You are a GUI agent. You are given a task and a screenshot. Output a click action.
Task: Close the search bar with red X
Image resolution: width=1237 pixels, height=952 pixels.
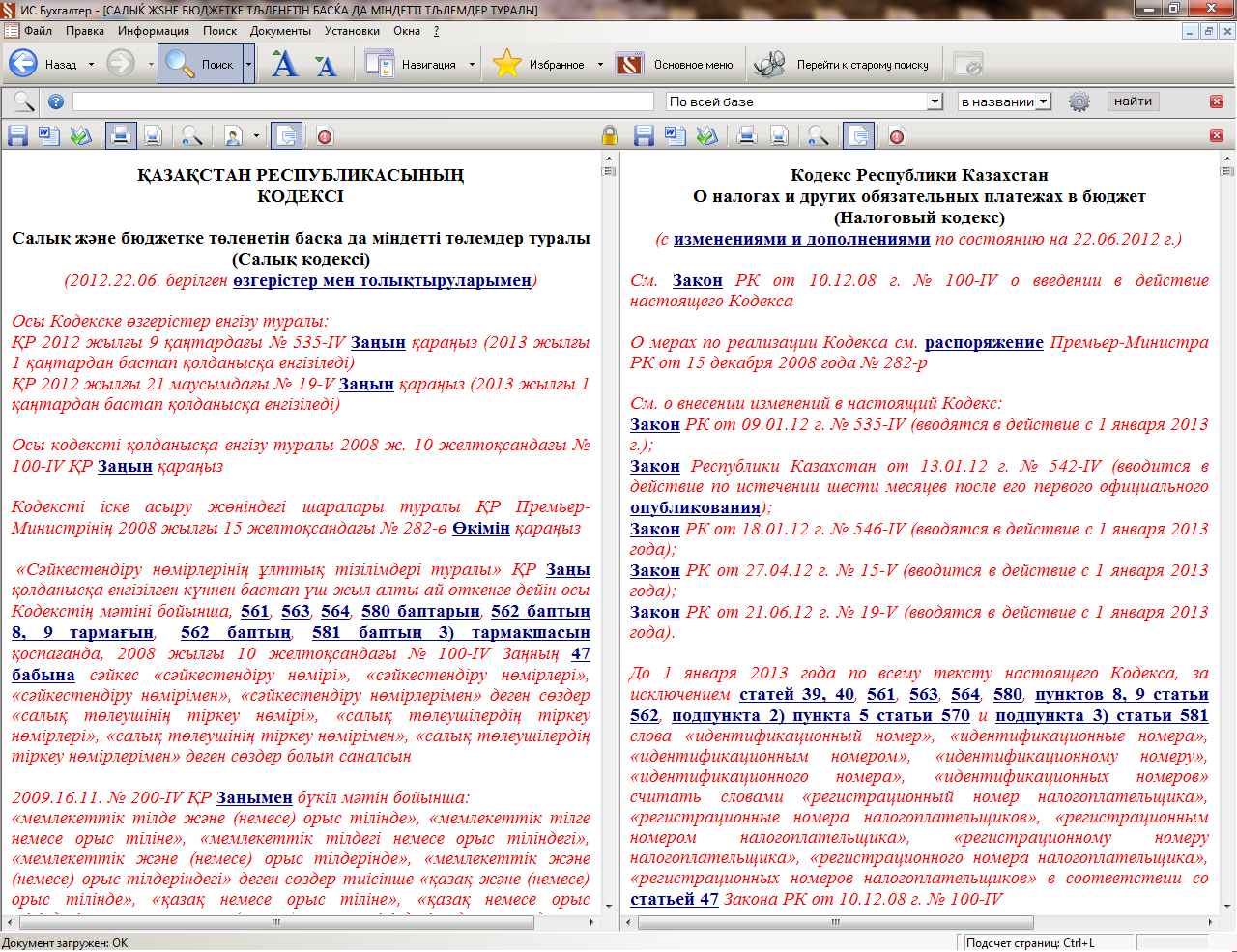(1217, 101)
